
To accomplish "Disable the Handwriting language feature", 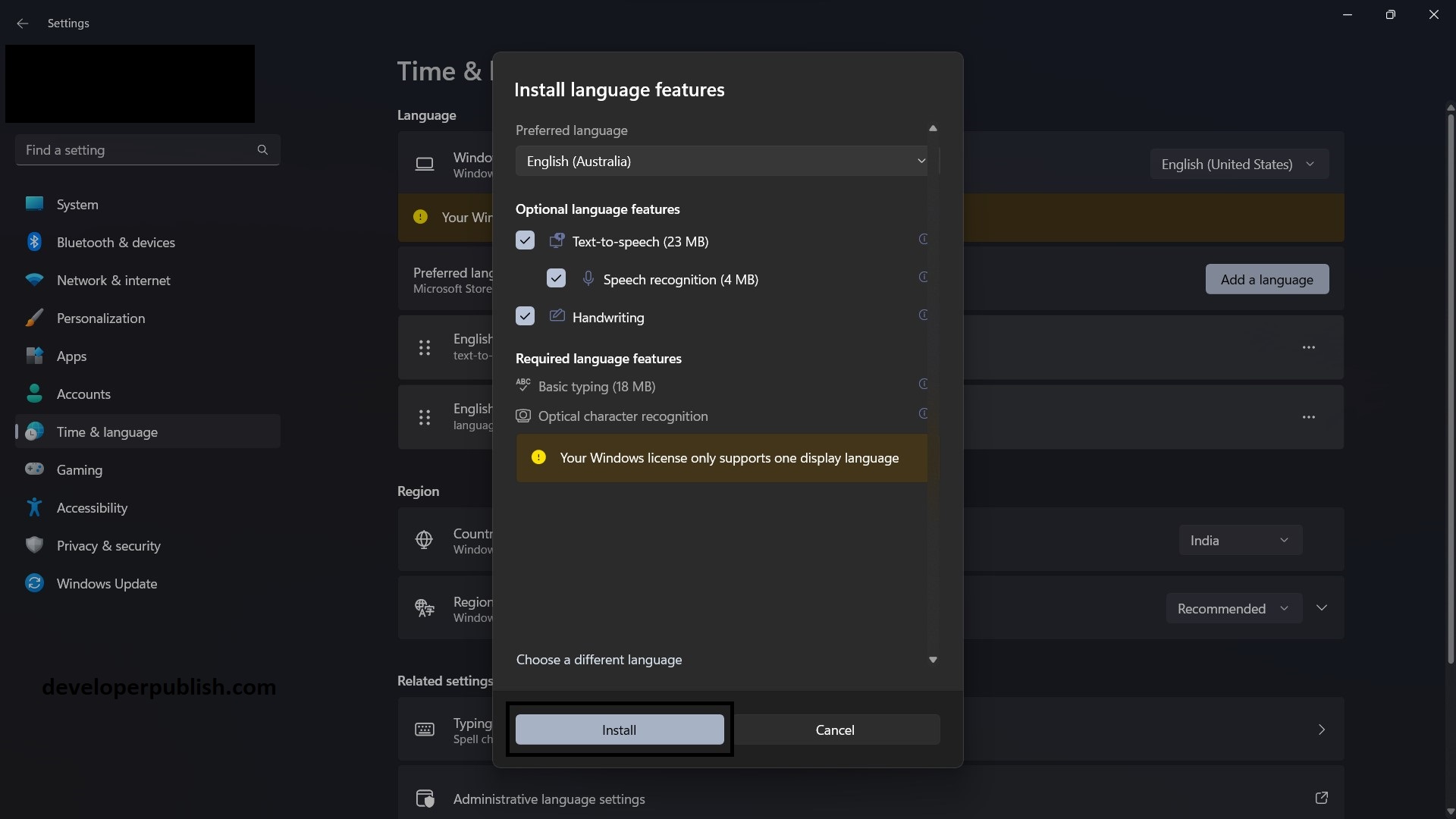I will tap(525, 316).
